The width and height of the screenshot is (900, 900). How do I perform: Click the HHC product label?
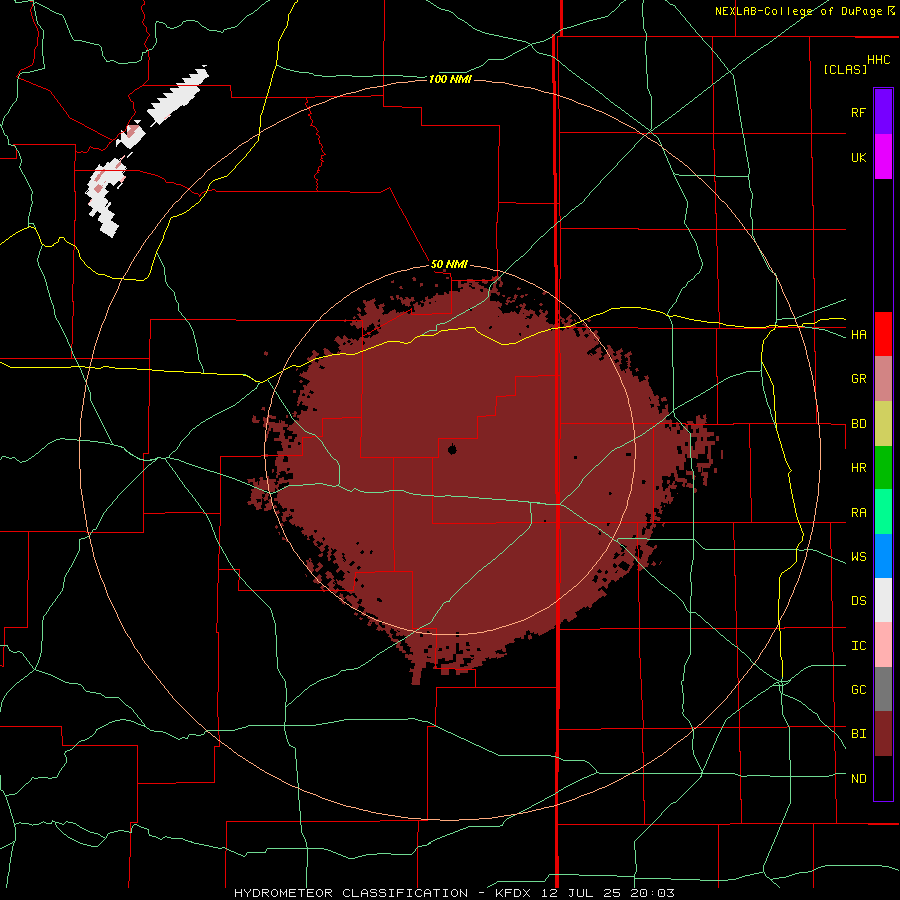point(879,60)
